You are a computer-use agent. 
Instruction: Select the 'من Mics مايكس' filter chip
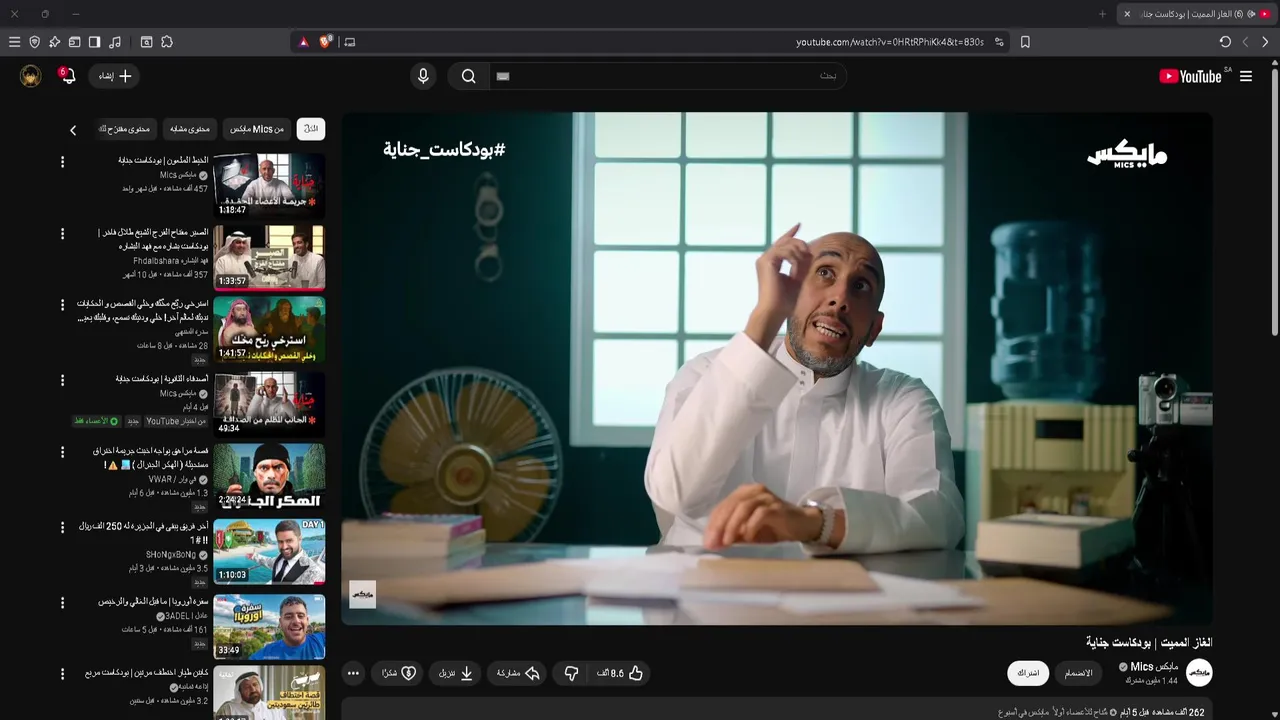(x=257, y=129)
